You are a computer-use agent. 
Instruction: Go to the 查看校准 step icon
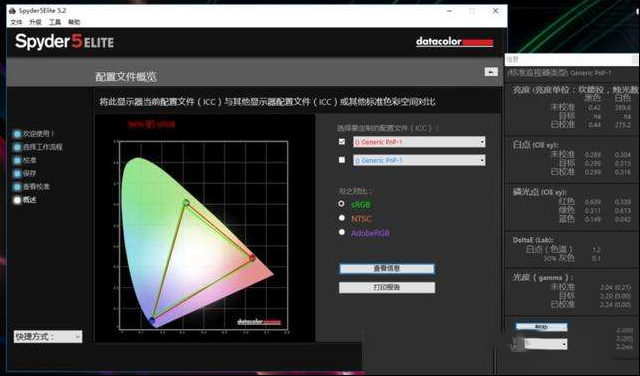17,187
